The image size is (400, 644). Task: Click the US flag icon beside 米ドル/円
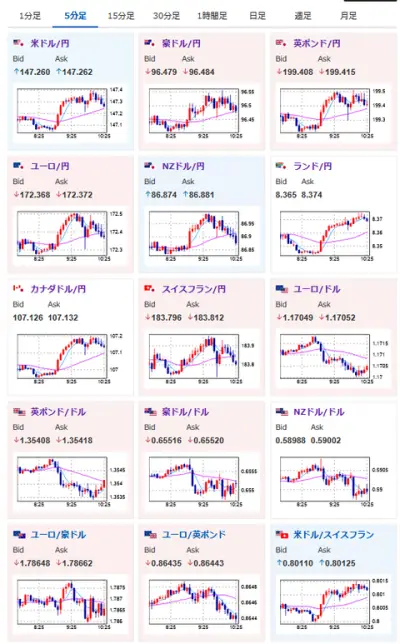coord(18,43)
